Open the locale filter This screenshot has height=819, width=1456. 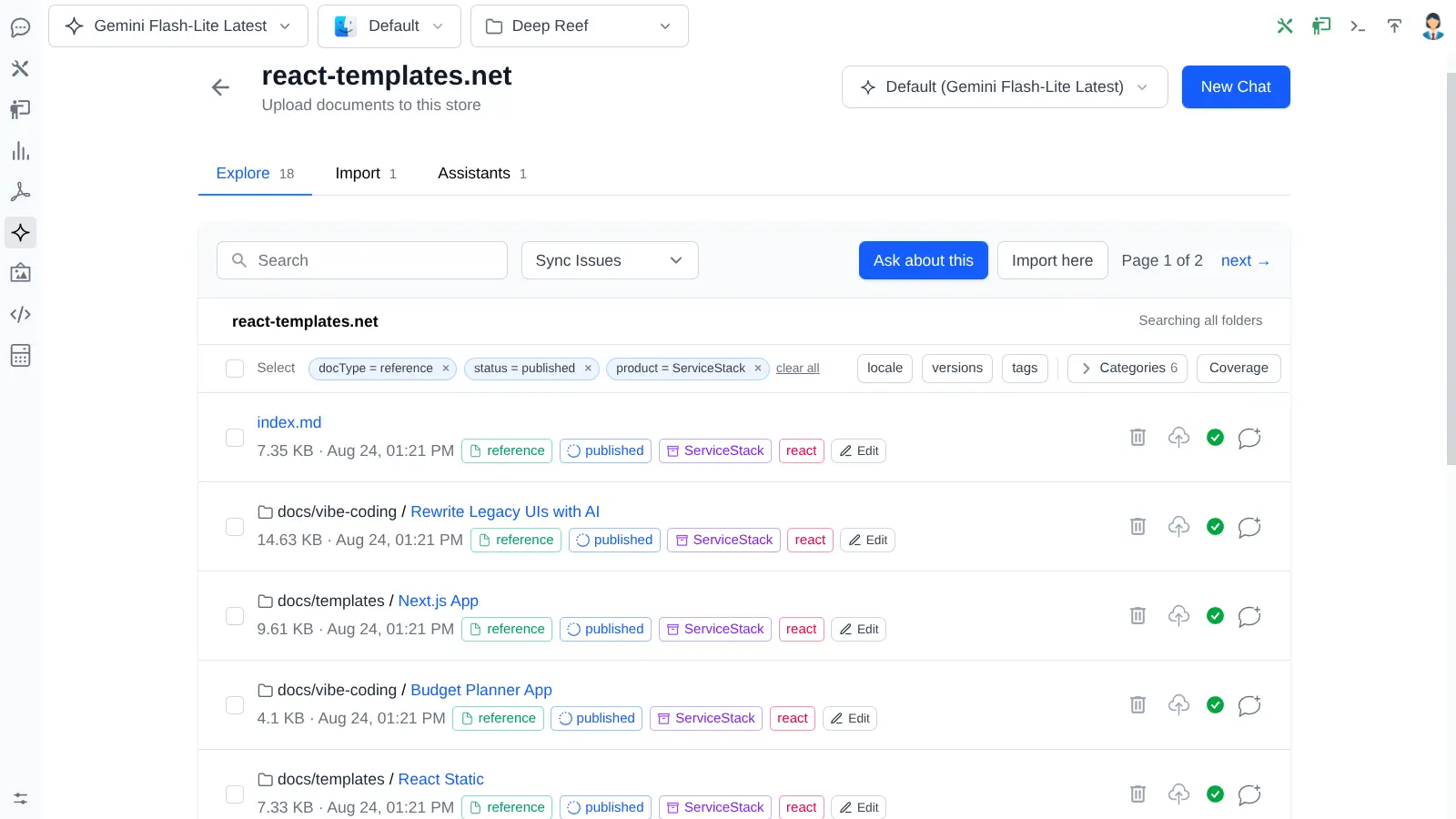tap(885, 369)
